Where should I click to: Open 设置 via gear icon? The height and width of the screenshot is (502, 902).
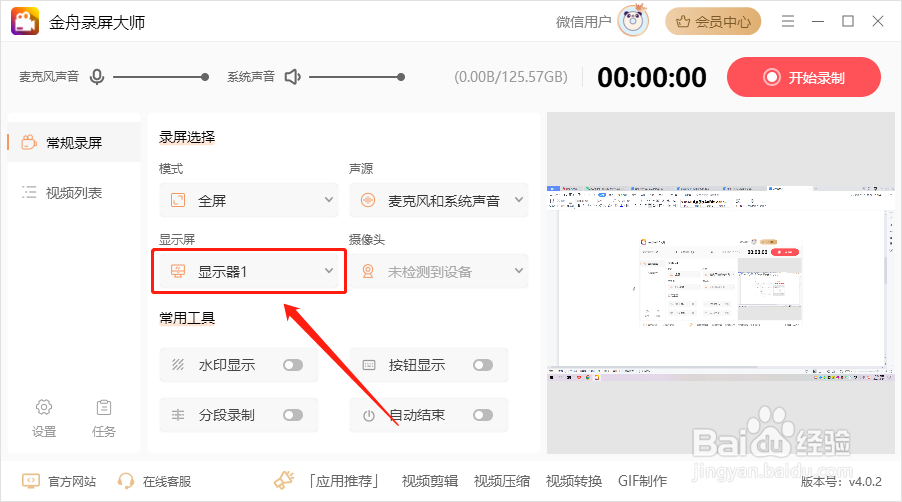click(44, 407)
